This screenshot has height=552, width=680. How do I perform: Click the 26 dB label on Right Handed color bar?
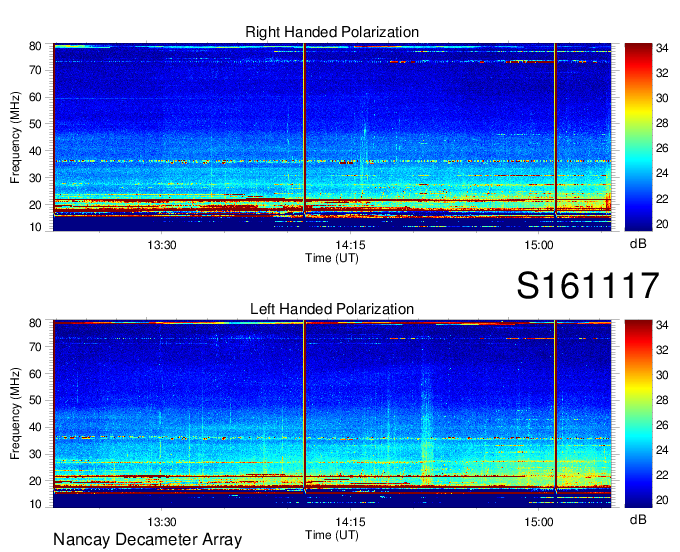click(662, 149)
